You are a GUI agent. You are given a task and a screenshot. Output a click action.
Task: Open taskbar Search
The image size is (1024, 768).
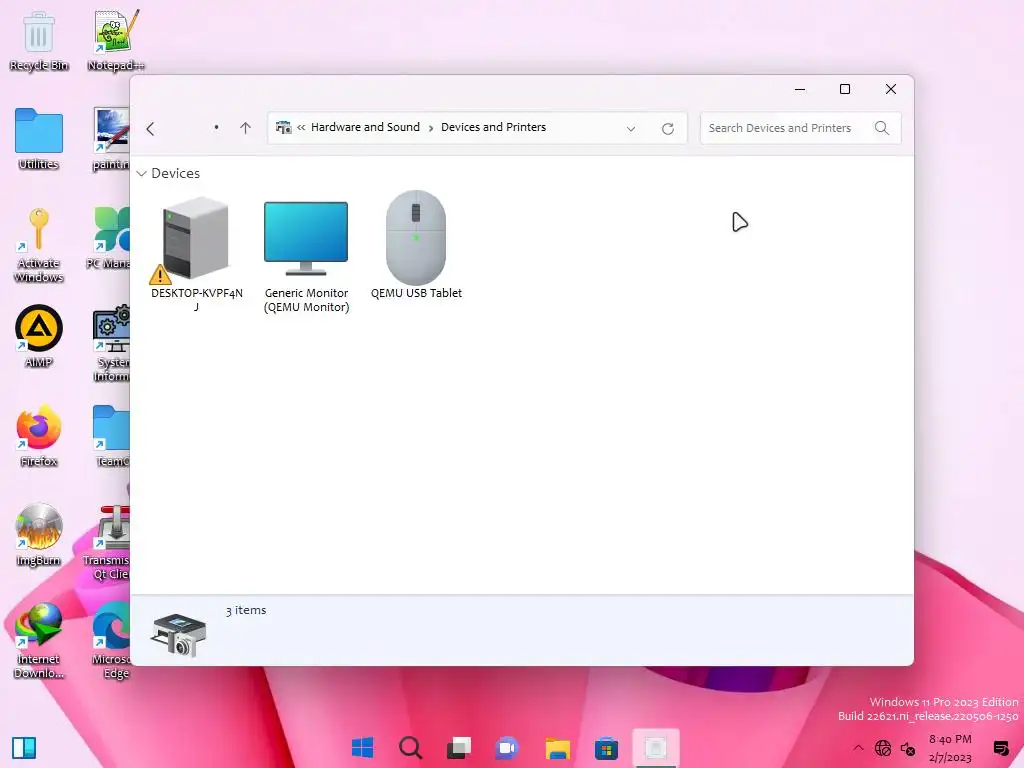click(411, 748)
